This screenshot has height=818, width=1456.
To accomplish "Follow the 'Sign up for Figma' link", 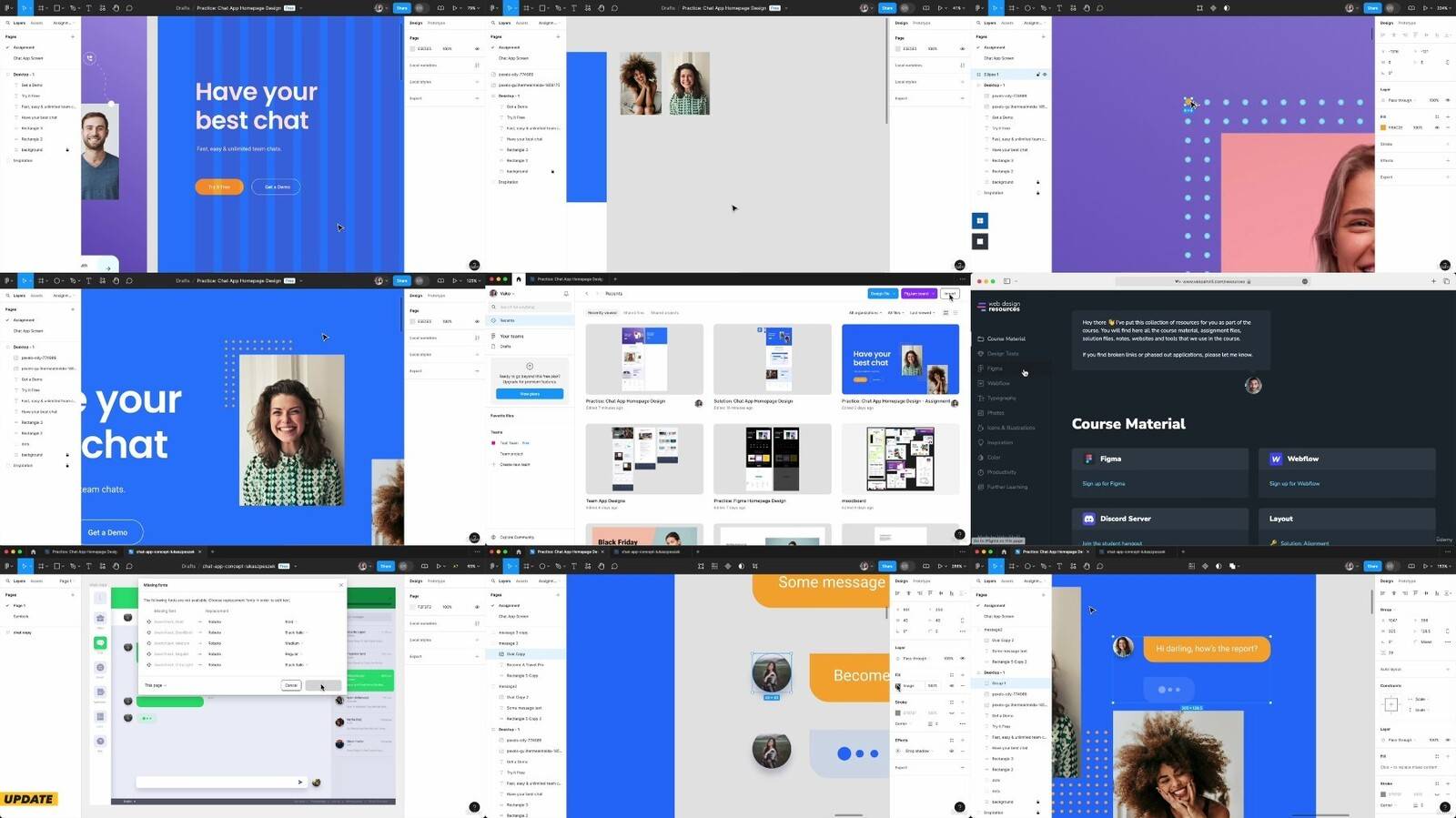I will click(1104, 484).
